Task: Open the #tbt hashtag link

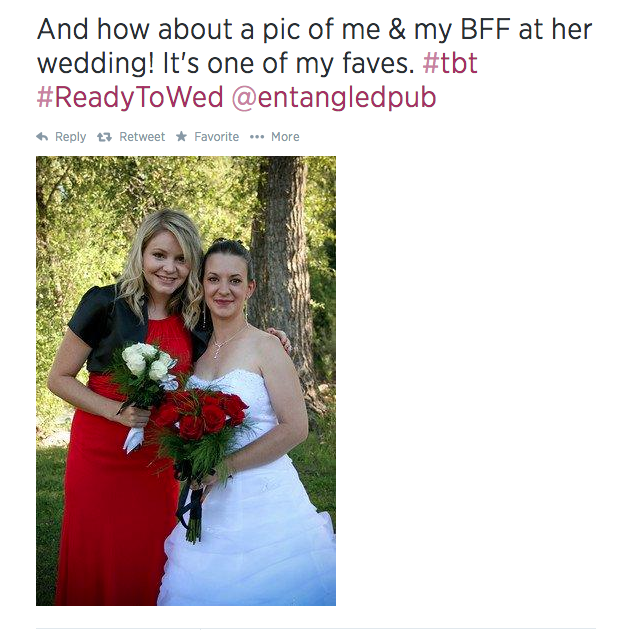Action: tap(450, 63)
